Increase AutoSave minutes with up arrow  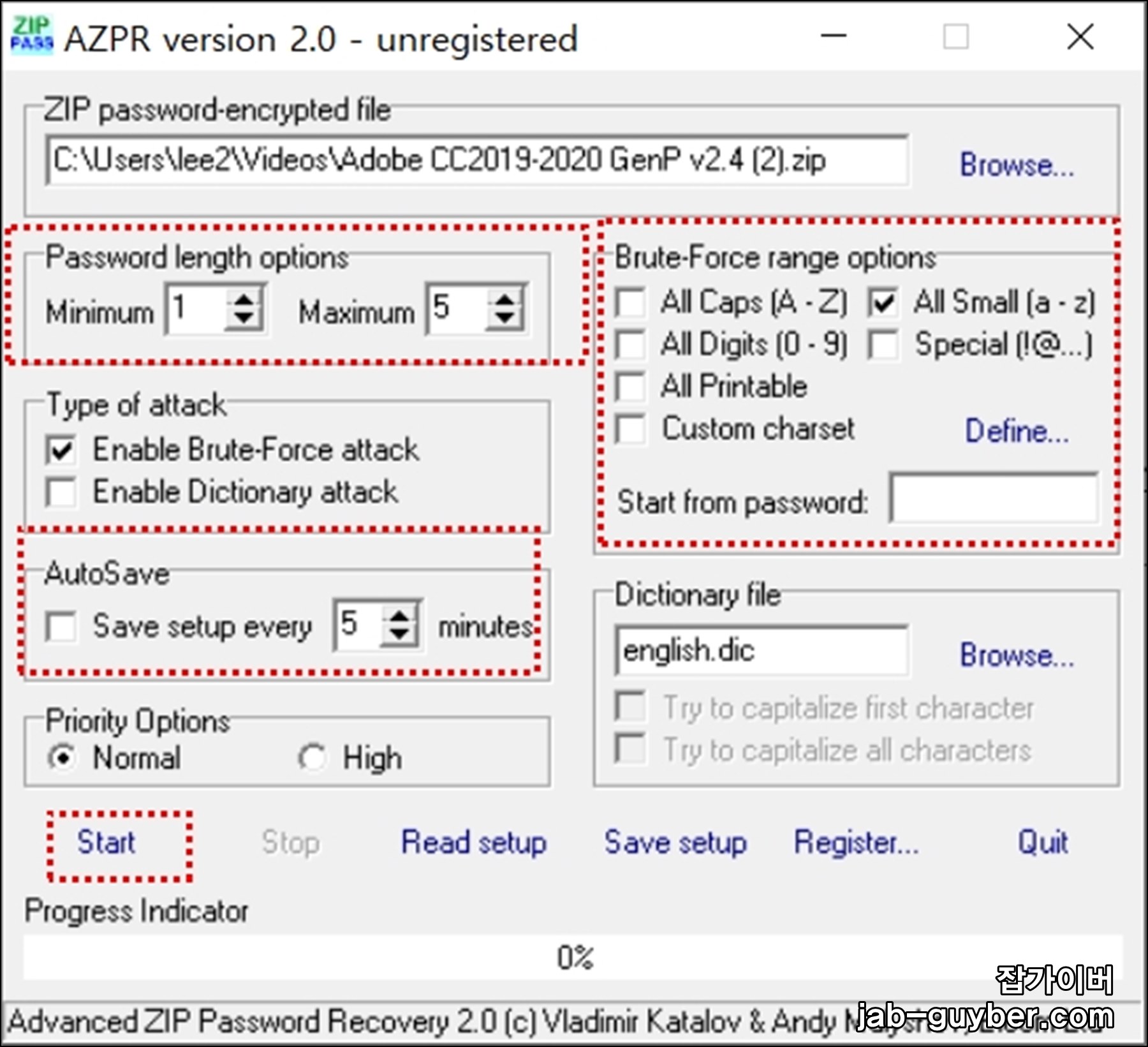click(x=400, y=616)
